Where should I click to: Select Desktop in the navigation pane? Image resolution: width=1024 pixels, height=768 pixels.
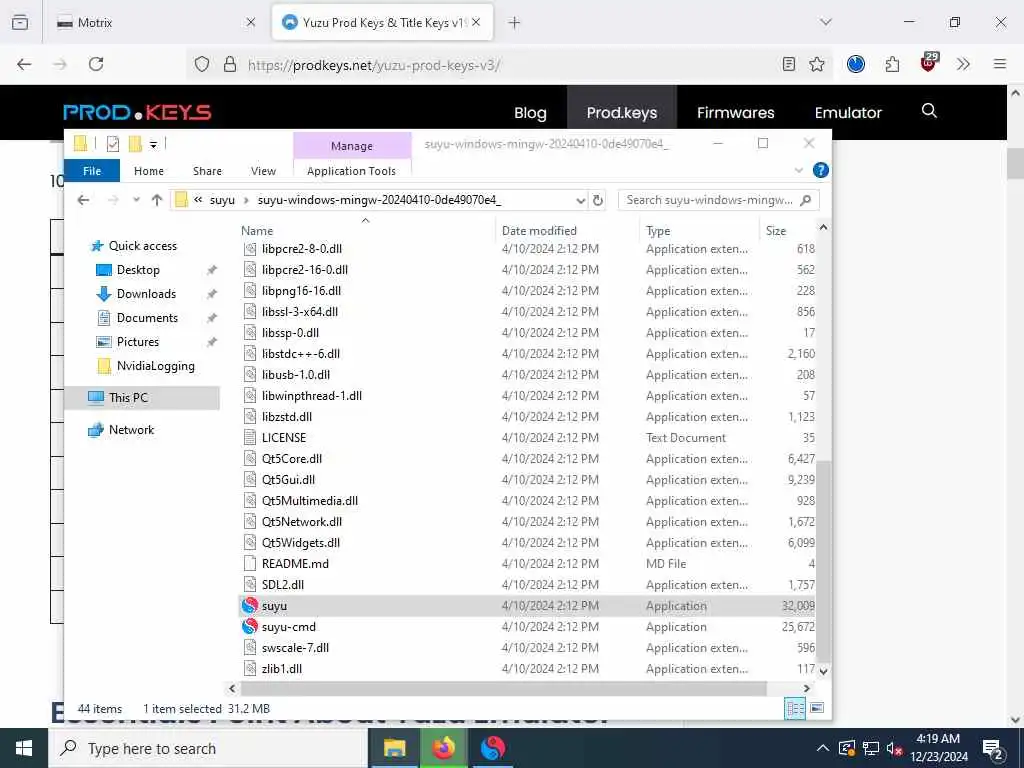click(138, 270)
